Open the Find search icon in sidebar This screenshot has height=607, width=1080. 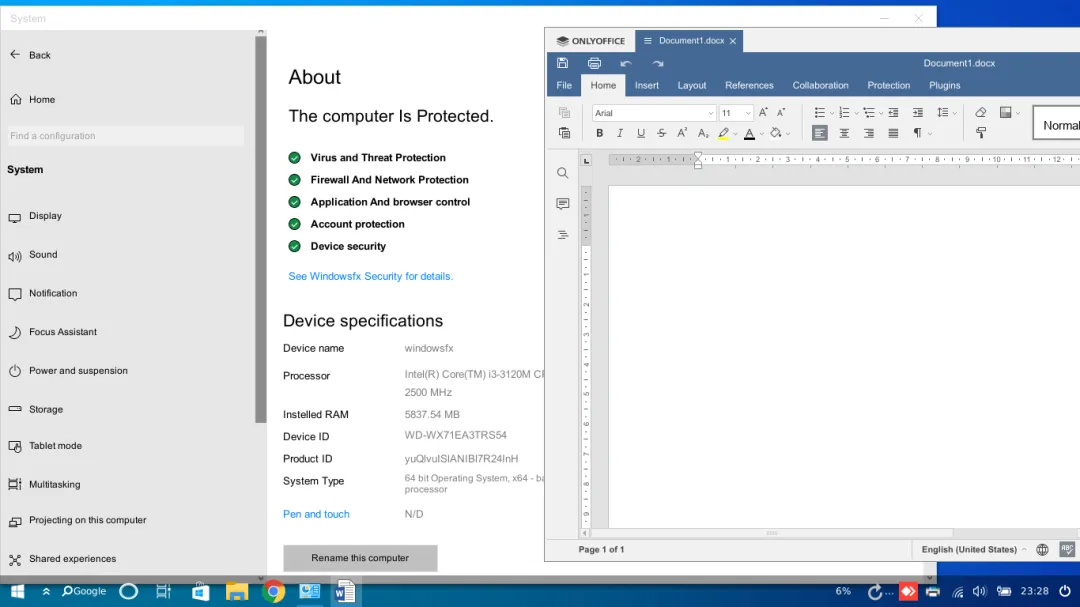pyautogui.click(x=563, y=173)
